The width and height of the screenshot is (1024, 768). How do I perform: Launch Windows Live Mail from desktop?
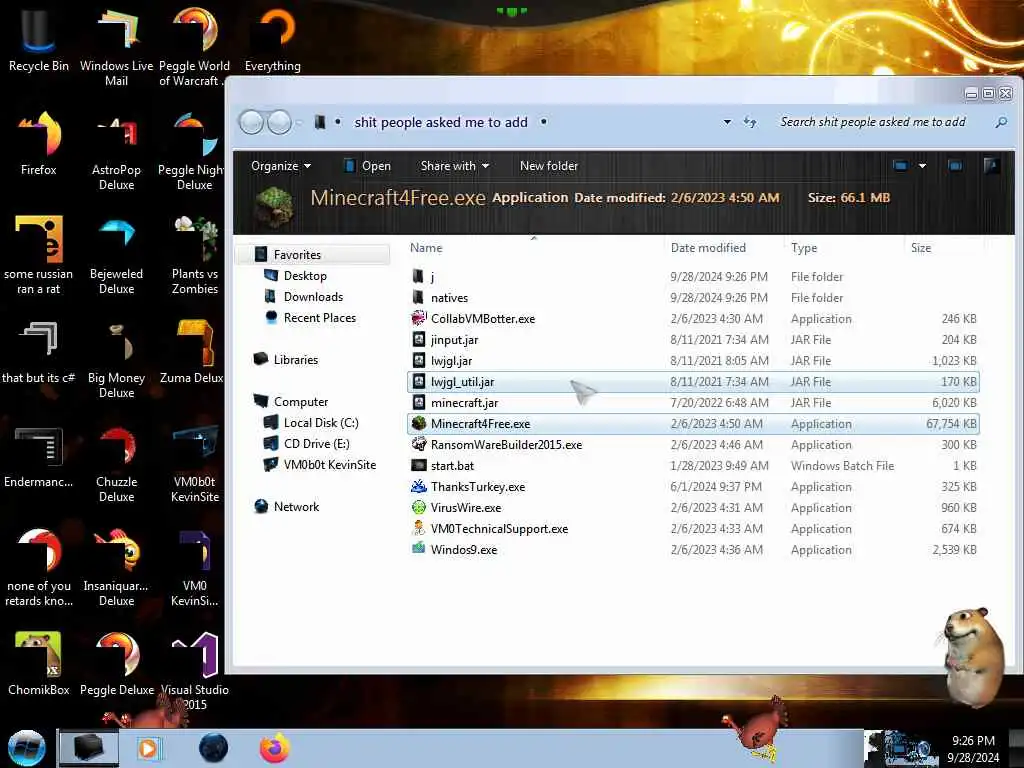[x=116, y=46]
